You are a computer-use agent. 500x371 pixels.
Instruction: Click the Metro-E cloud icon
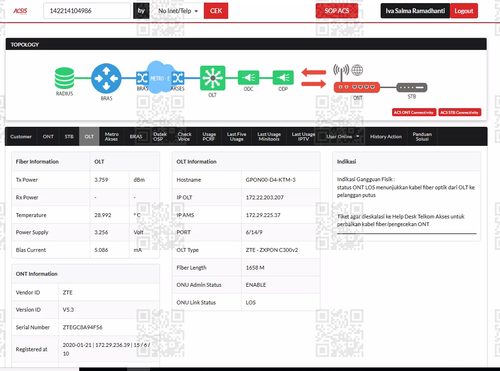coord(160,78)
